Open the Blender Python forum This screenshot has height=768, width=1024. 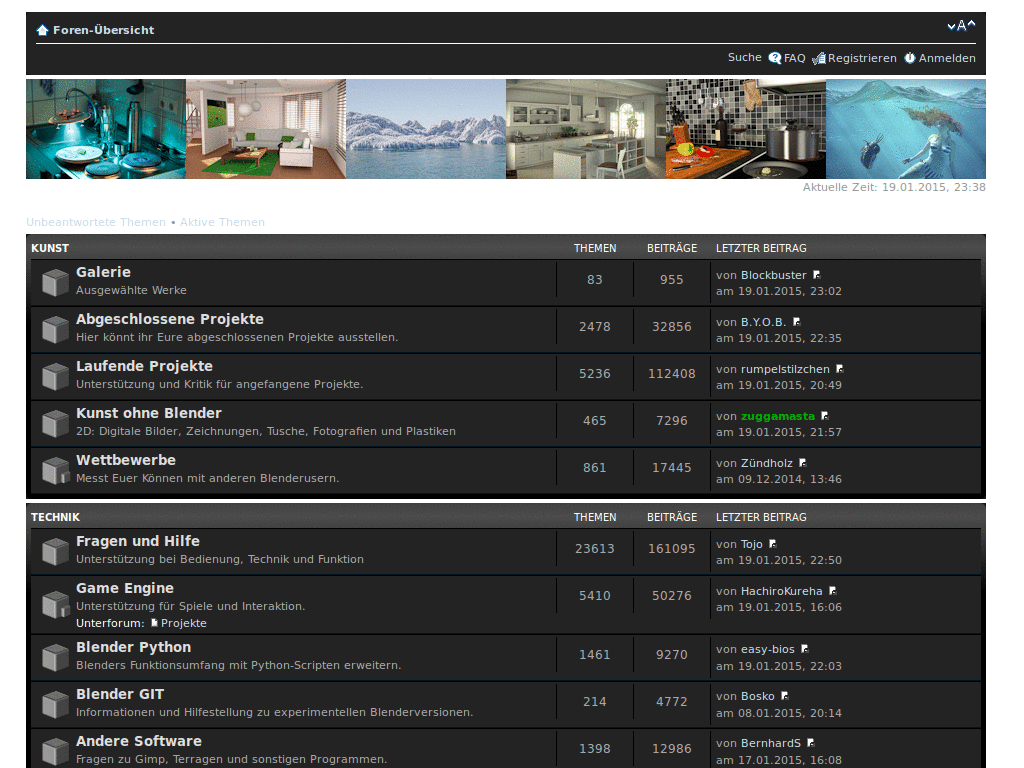tap(133, 647)
